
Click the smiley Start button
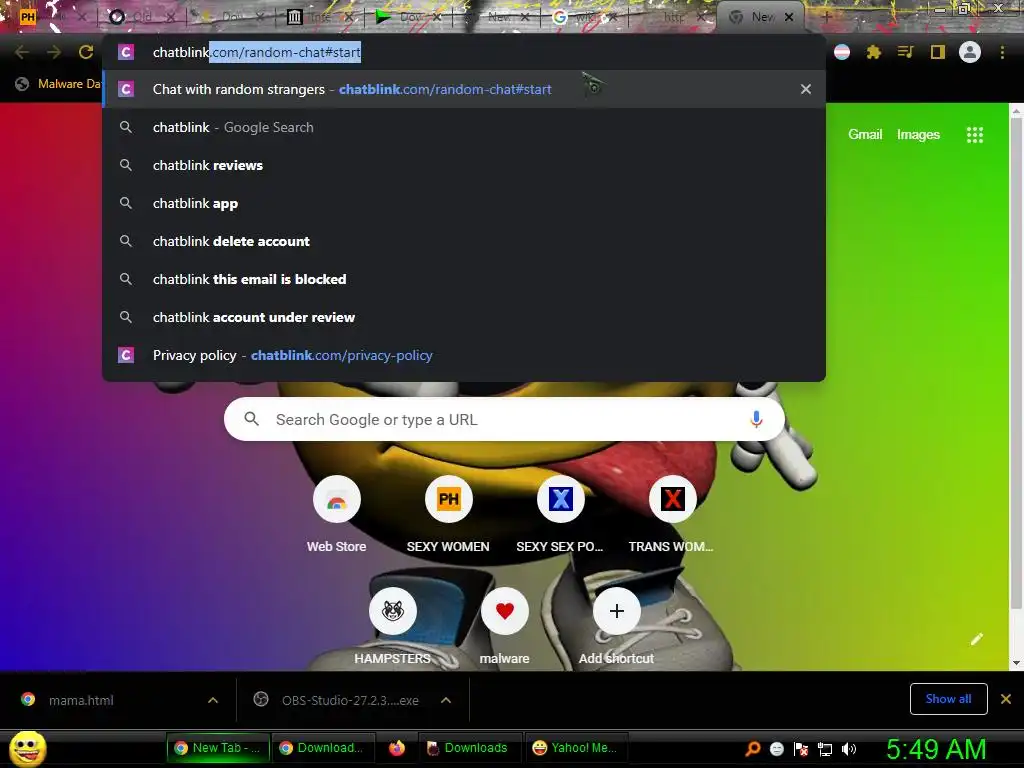[x=27, y=748]
